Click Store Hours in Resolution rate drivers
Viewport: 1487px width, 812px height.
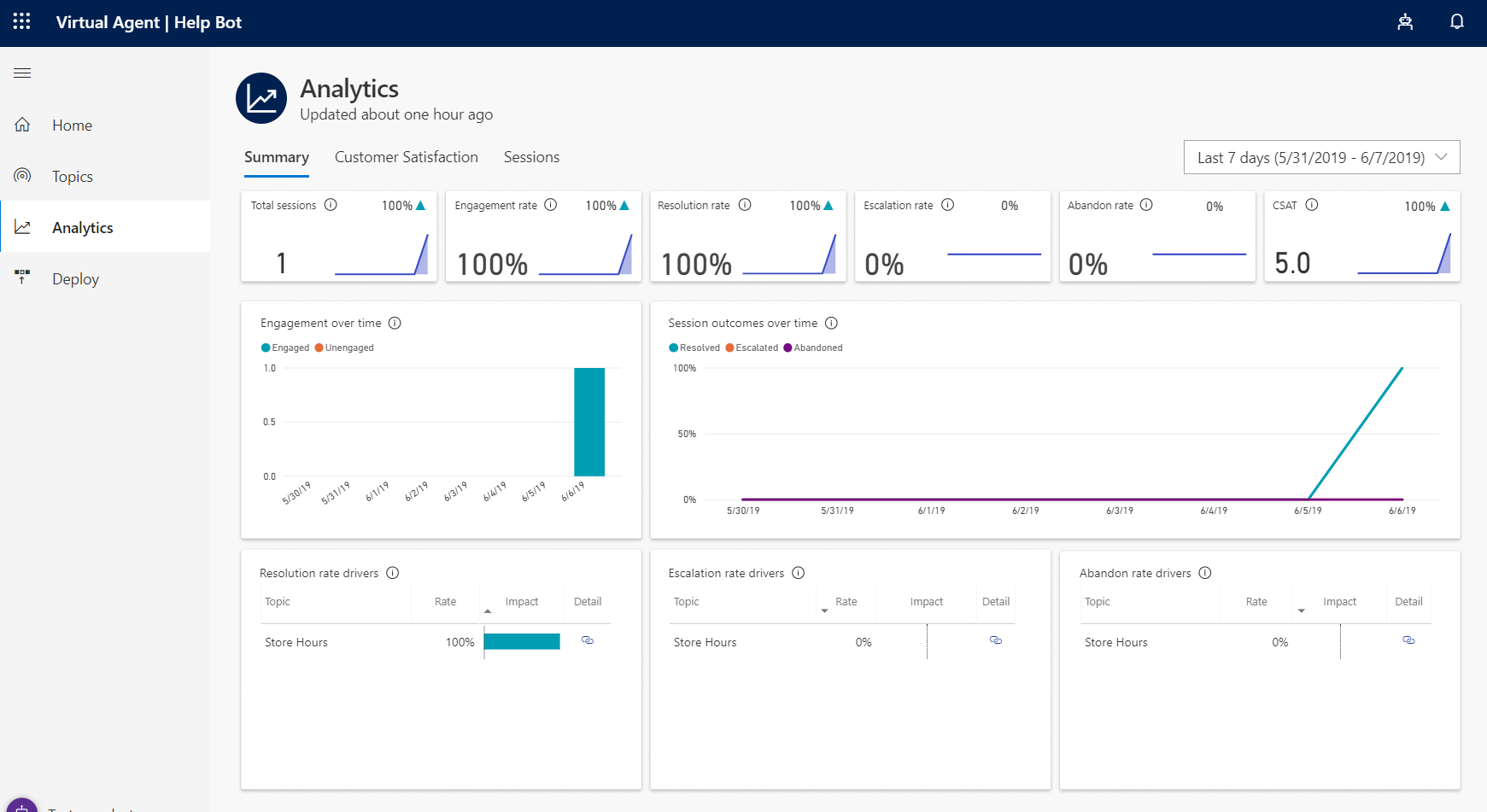(x=296, y=642)
